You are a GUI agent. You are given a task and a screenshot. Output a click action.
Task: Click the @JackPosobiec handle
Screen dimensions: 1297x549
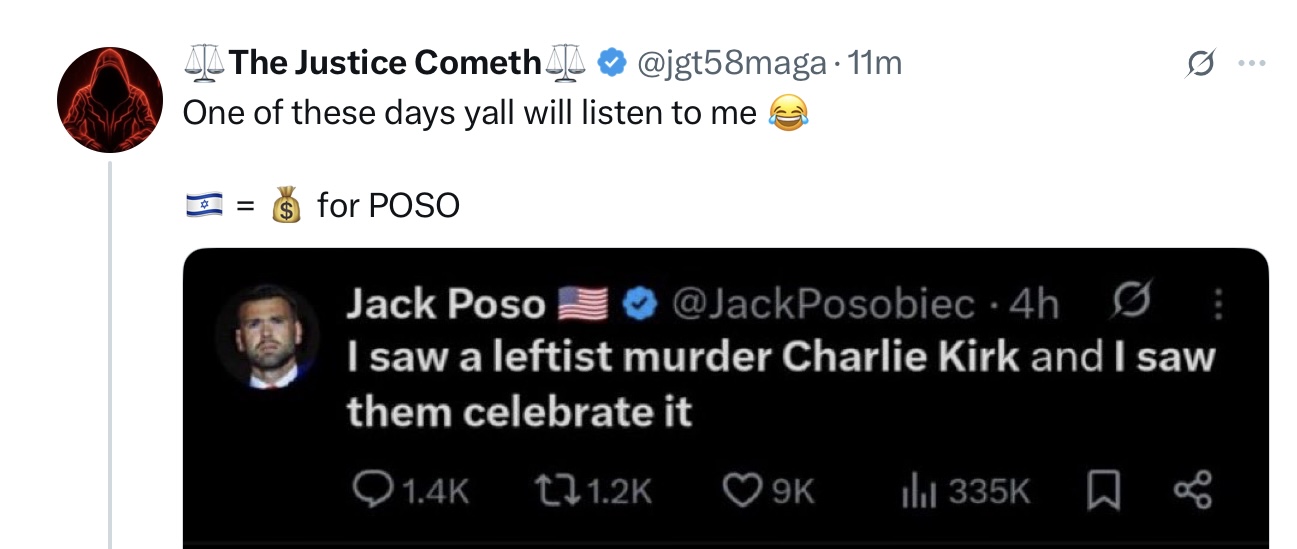point(823,304)
